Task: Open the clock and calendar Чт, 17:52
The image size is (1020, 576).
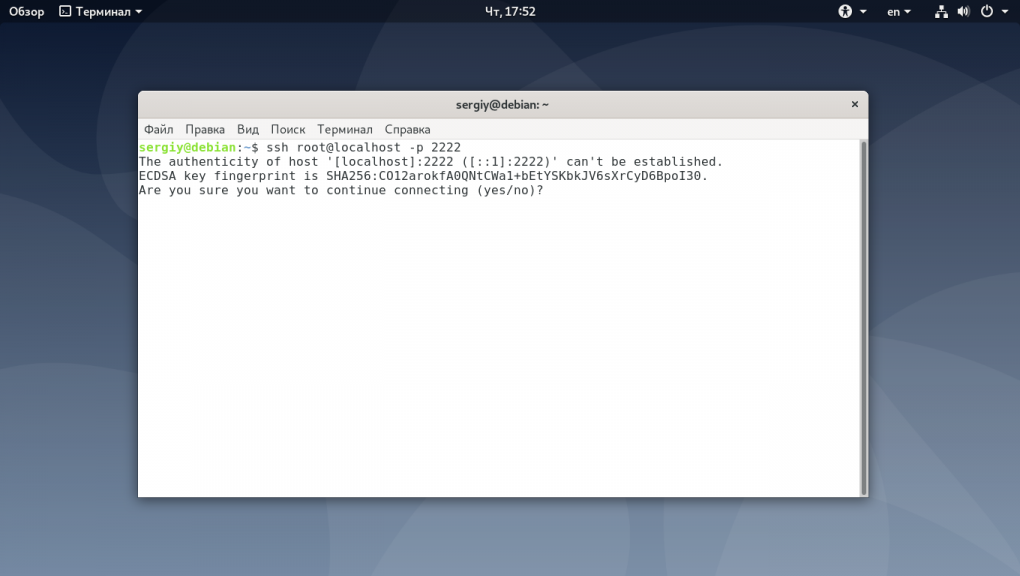Action: coord(510,11)
